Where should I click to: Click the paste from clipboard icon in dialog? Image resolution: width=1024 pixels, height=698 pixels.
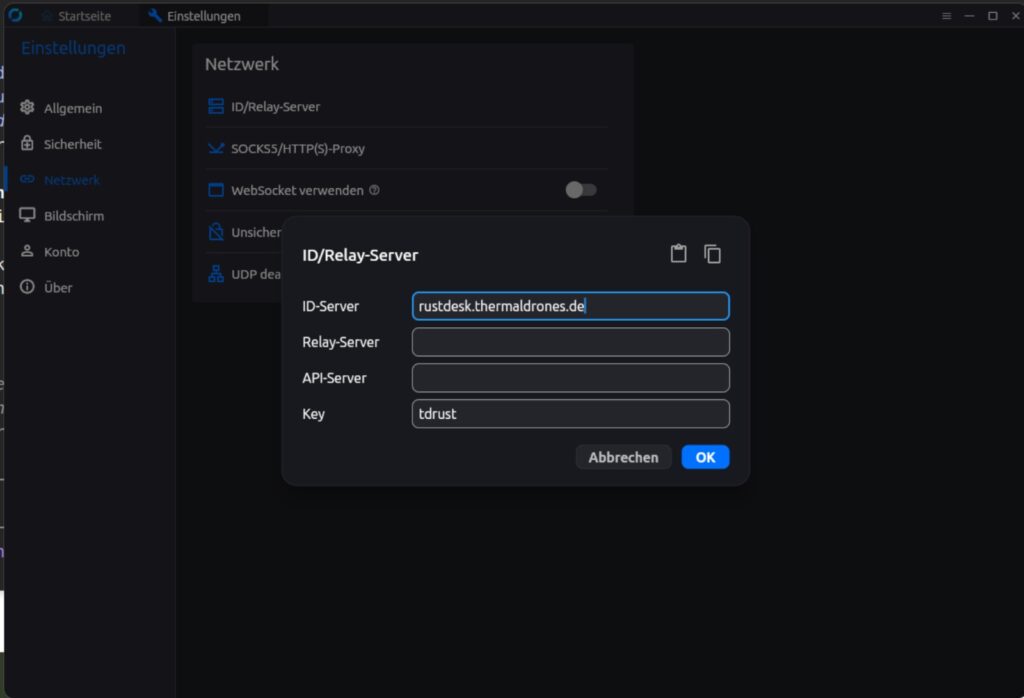[x=679, y=253]
